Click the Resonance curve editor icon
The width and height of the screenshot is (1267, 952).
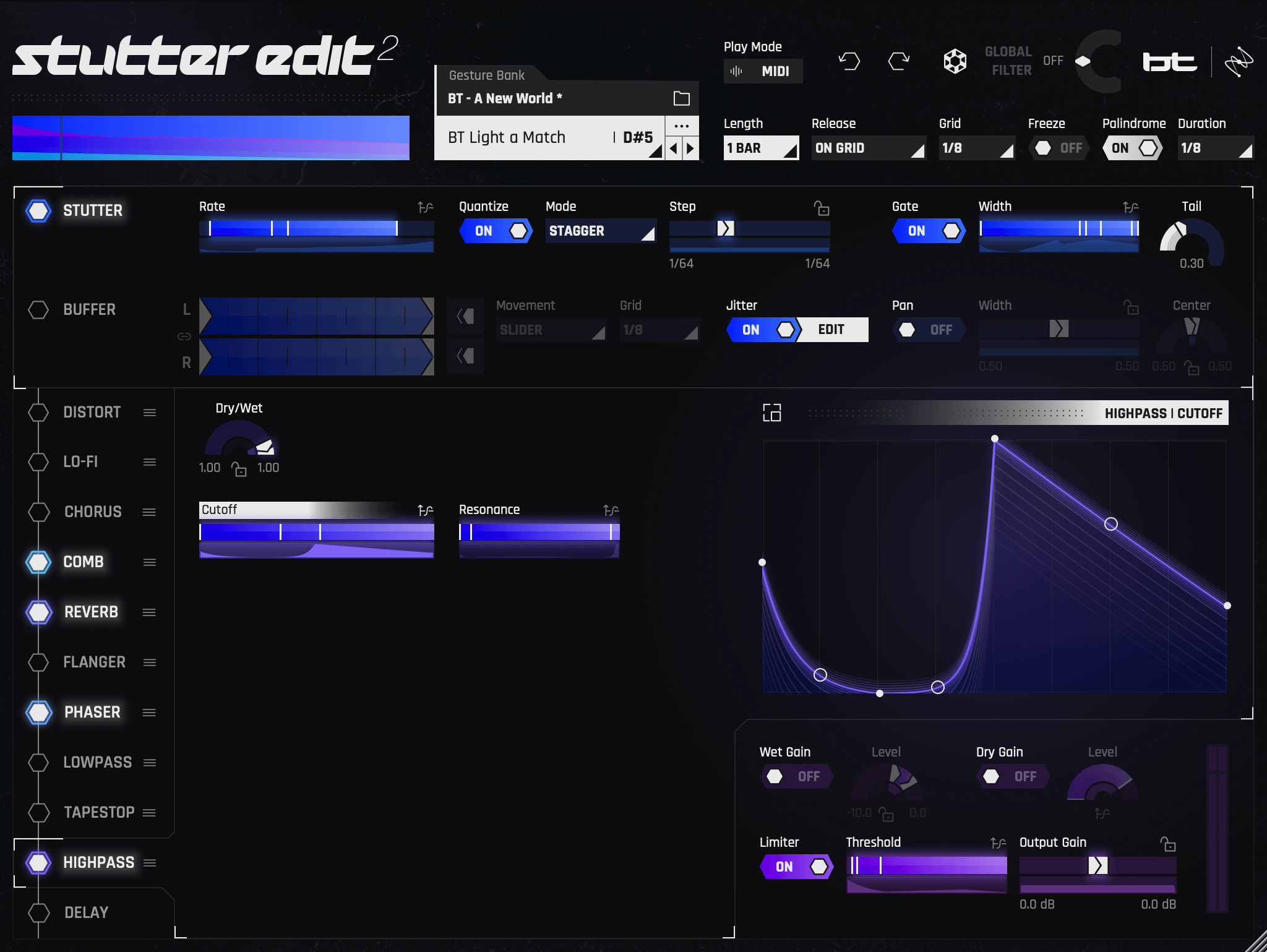611,510
